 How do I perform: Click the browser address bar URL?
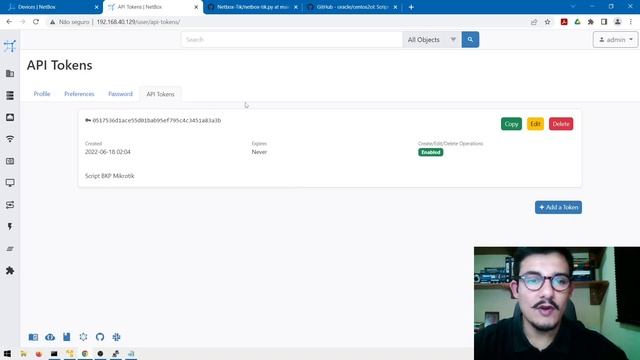[x=138, y=22]
